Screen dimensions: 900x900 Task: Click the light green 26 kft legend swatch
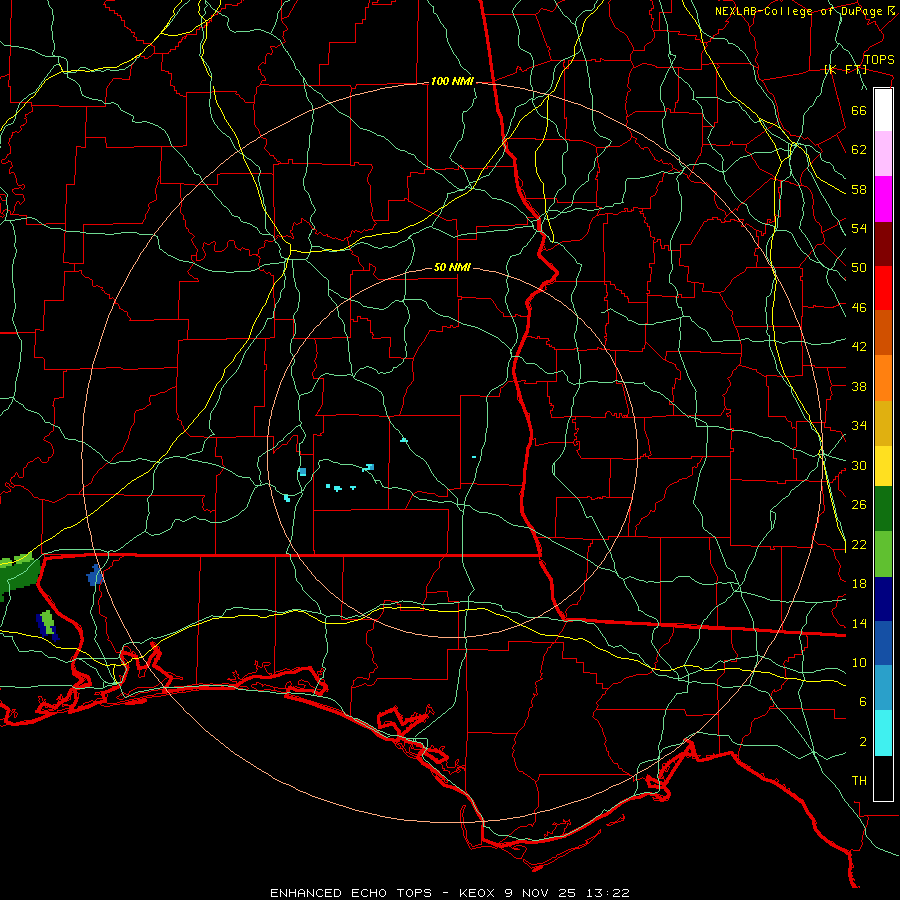(883, 553)
